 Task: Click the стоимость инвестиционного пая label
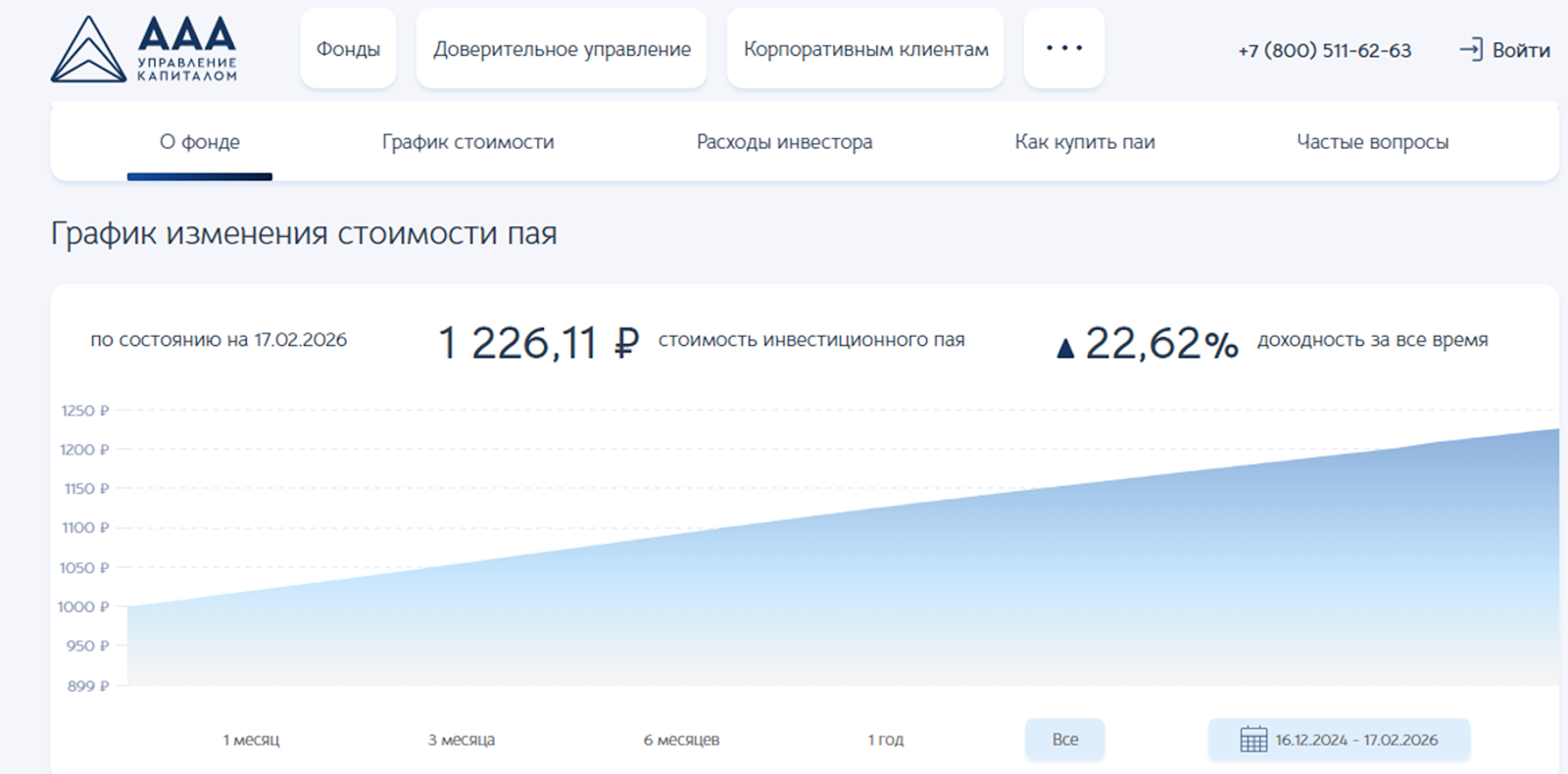pyautogui.click(x=811, y=340)
